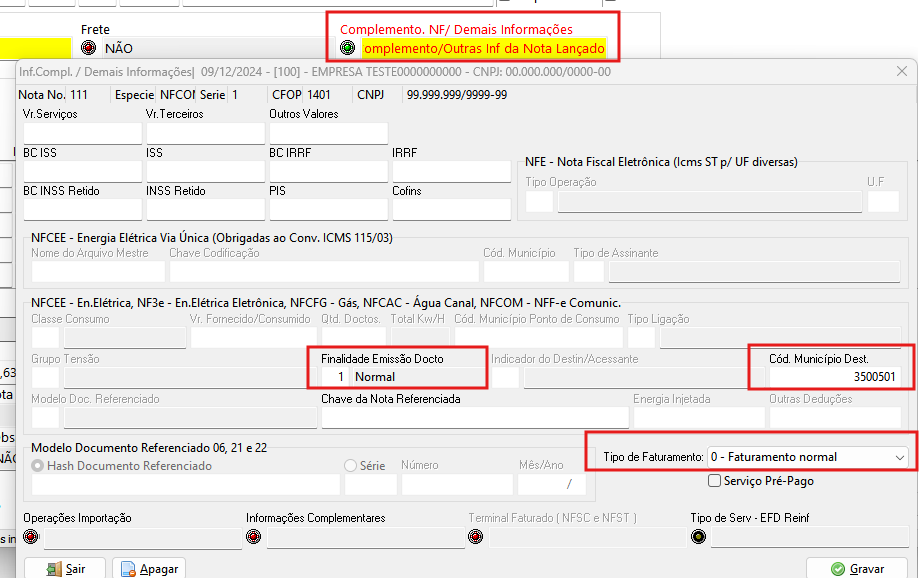The image size is (919, 578).
Task: Click the Sair button to exit
Action: [x=66, y=568]
